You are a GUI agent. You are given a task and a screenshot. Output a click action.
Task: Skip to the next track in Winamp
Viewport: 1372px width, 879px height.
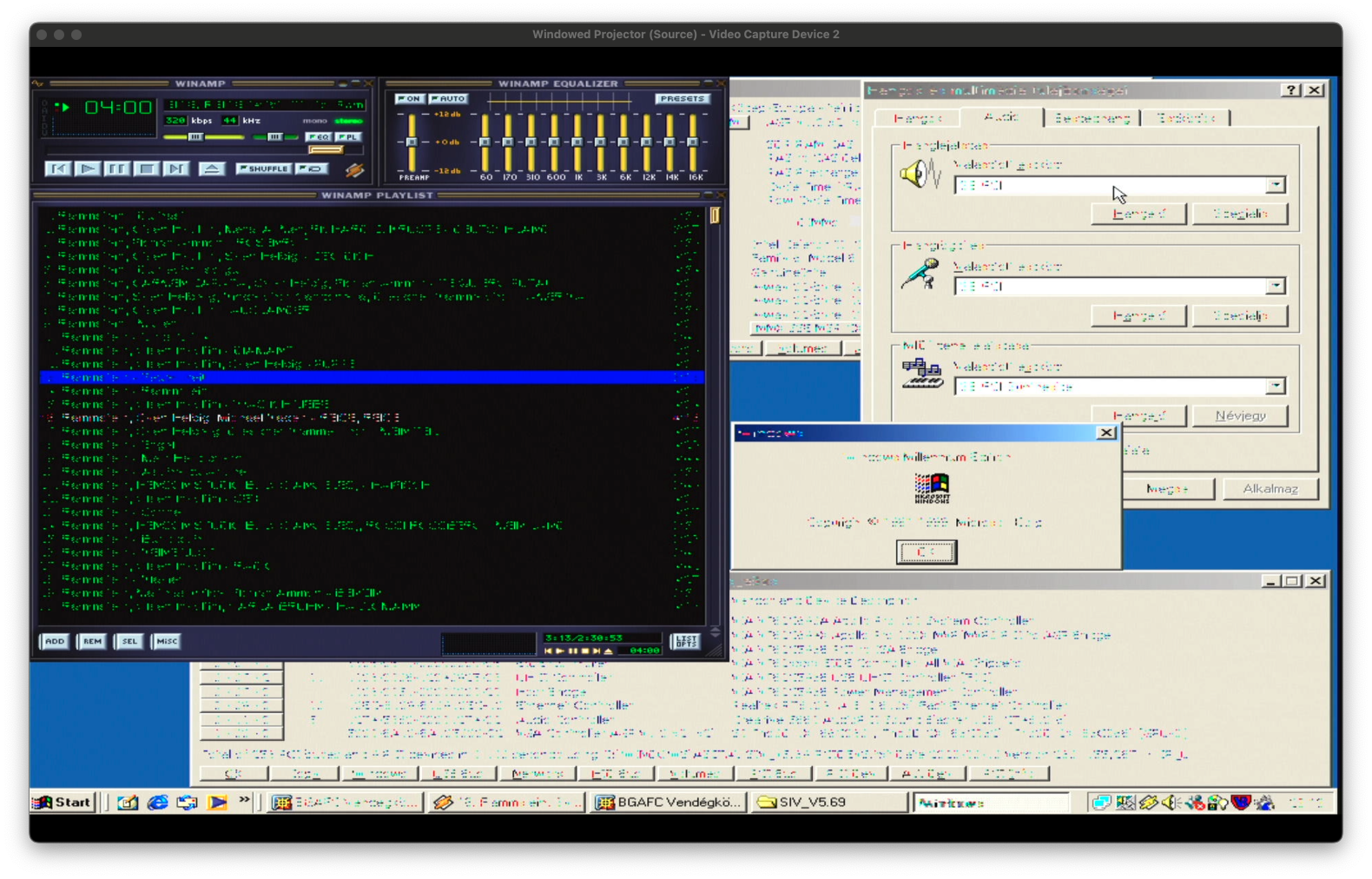point(175,169)
